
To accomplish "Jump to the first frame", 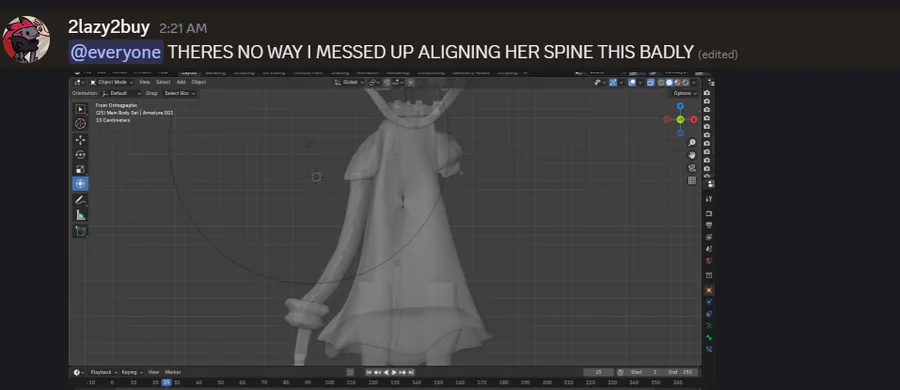I will pyautogui.click(x=369, y=372).
